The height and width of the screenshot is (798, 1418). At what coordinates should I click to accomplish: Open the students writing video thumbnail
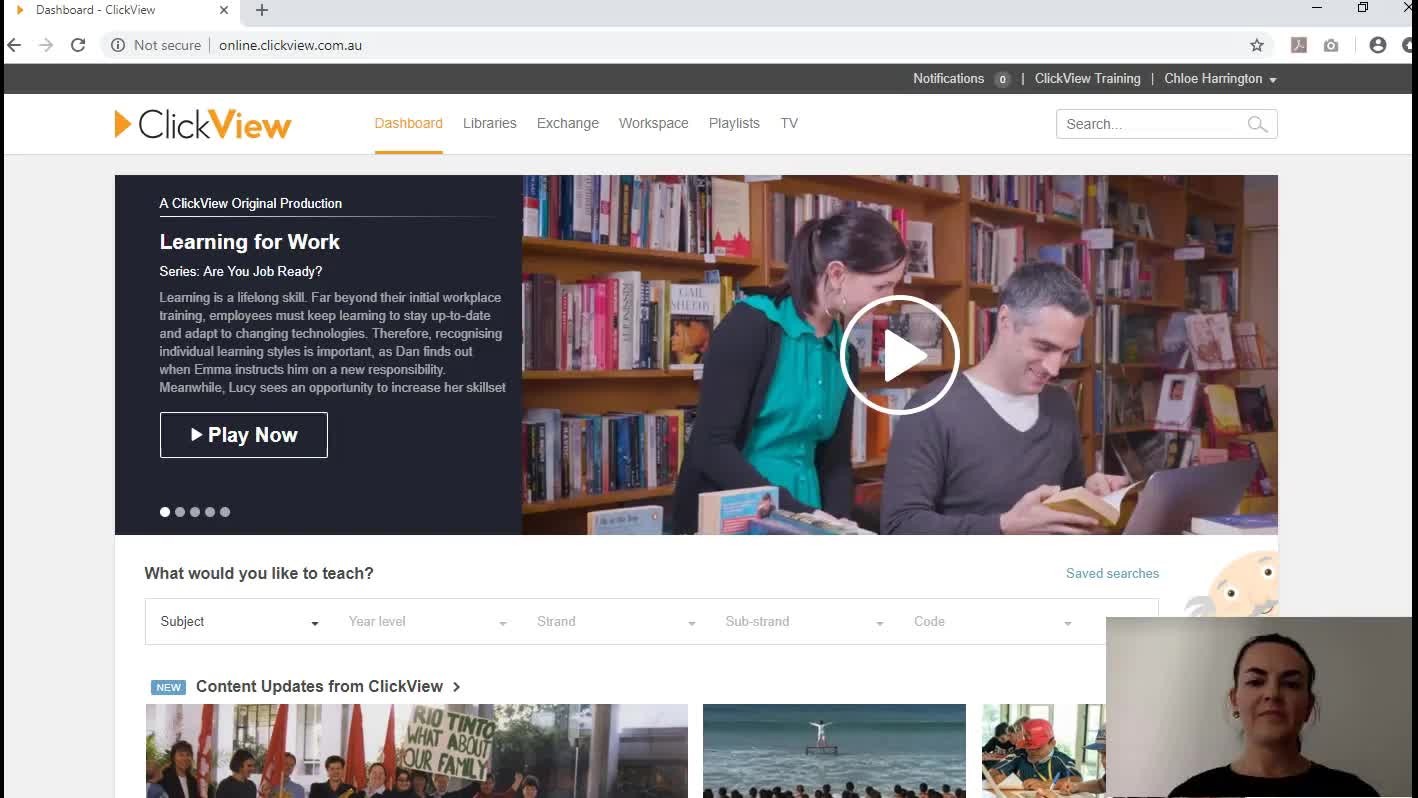1043,751
